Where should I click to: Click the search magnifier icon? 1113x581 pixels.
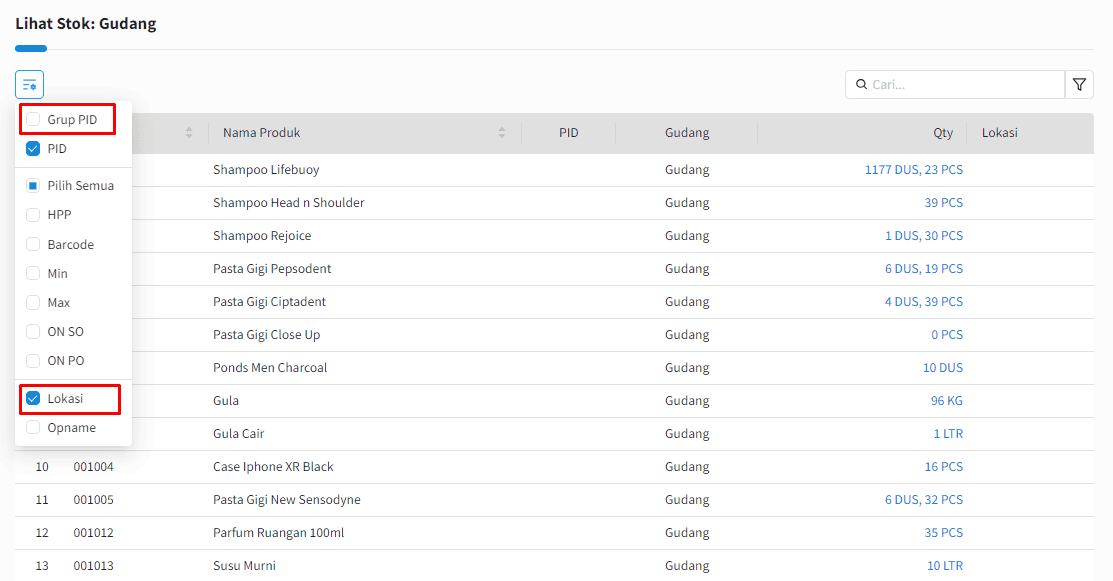click(861, 84)
